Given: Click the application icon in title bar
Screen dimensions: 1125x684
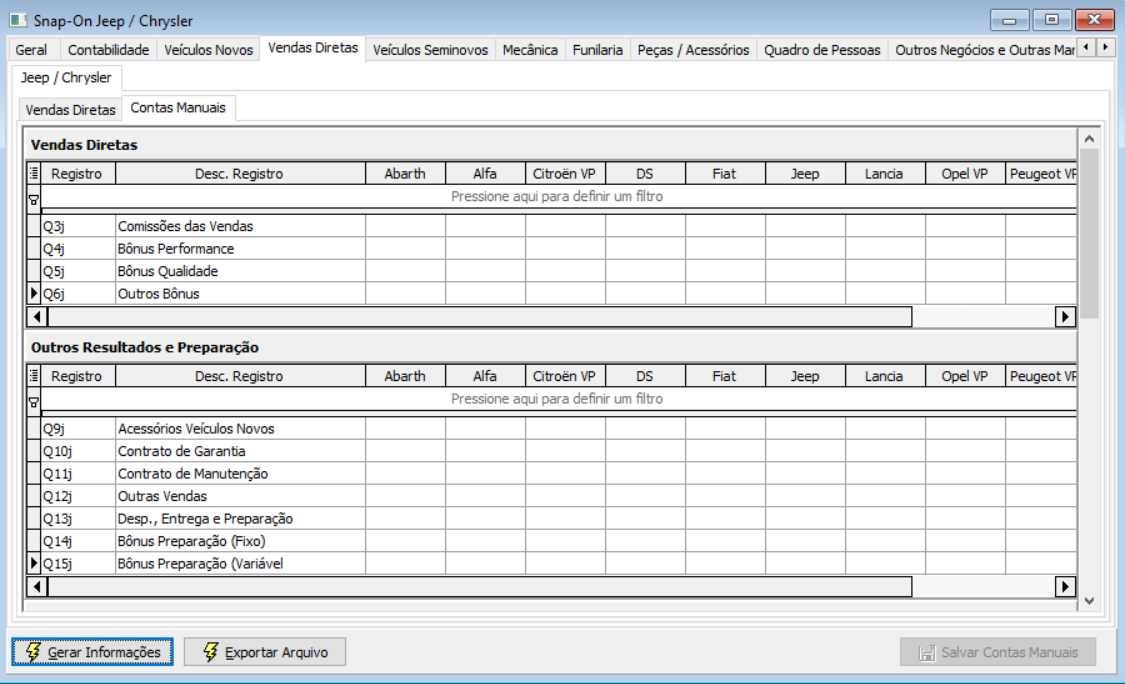Looking at the screenshot, I should point(18,20).
